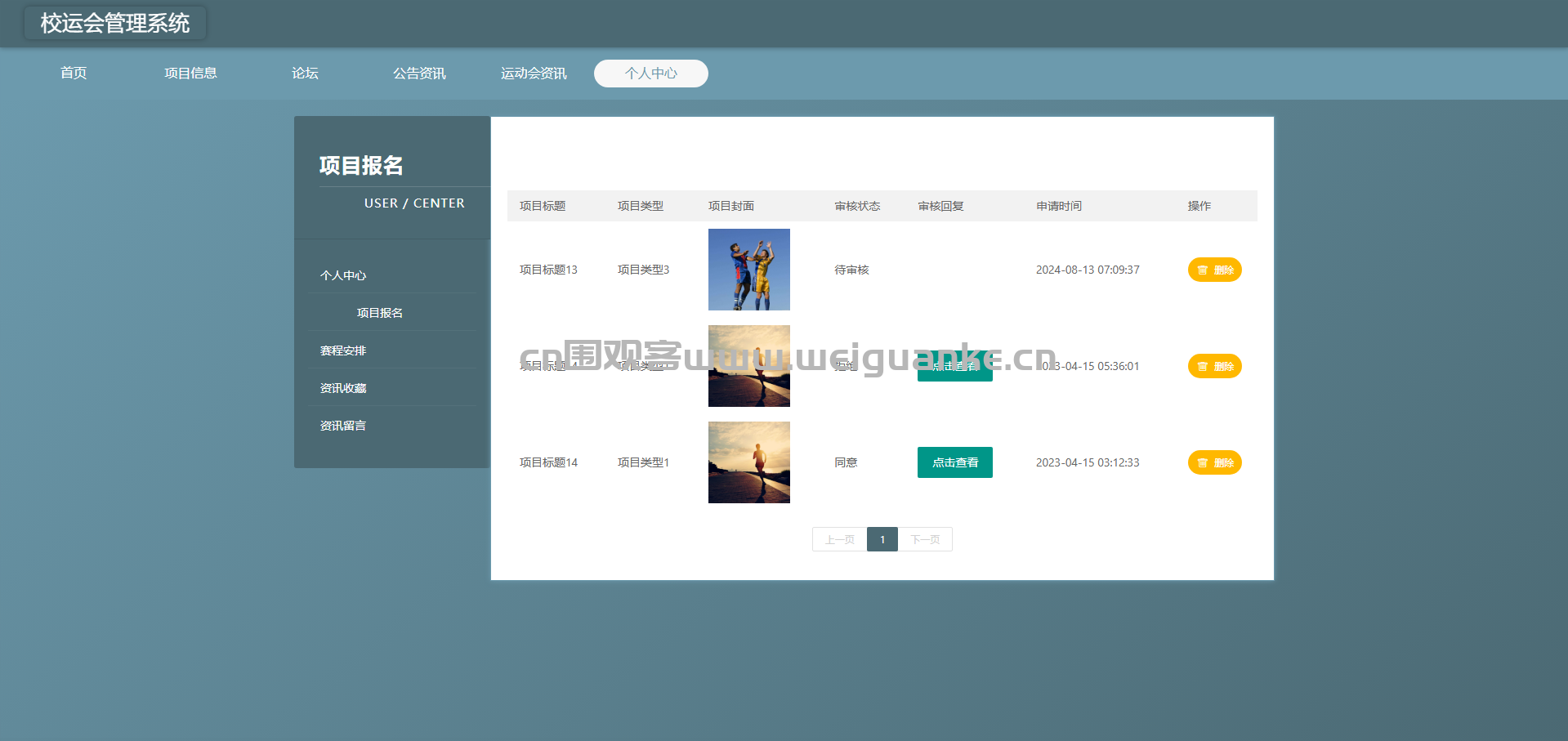Open the 论坛 navigation item

coord(305,74)
